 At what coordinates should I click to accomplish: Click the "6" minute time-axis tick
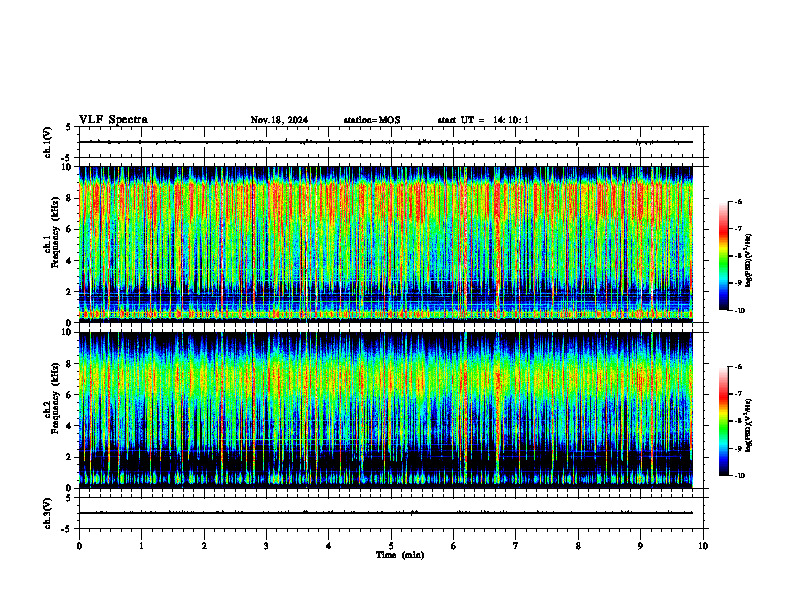coord(454,546)
